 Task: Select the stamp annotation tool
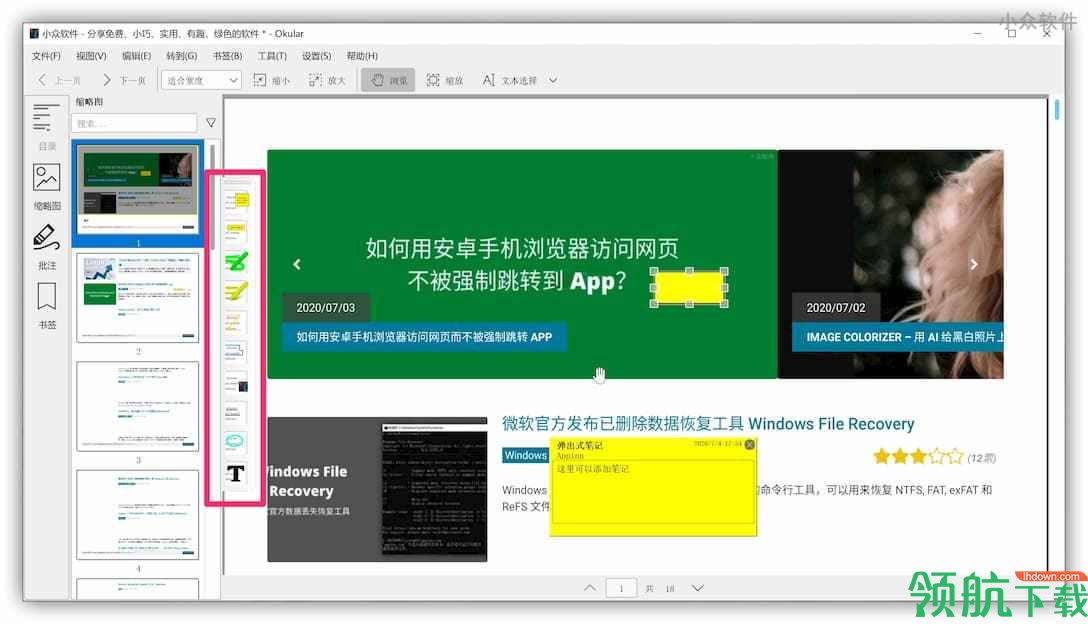pos(237,382)
